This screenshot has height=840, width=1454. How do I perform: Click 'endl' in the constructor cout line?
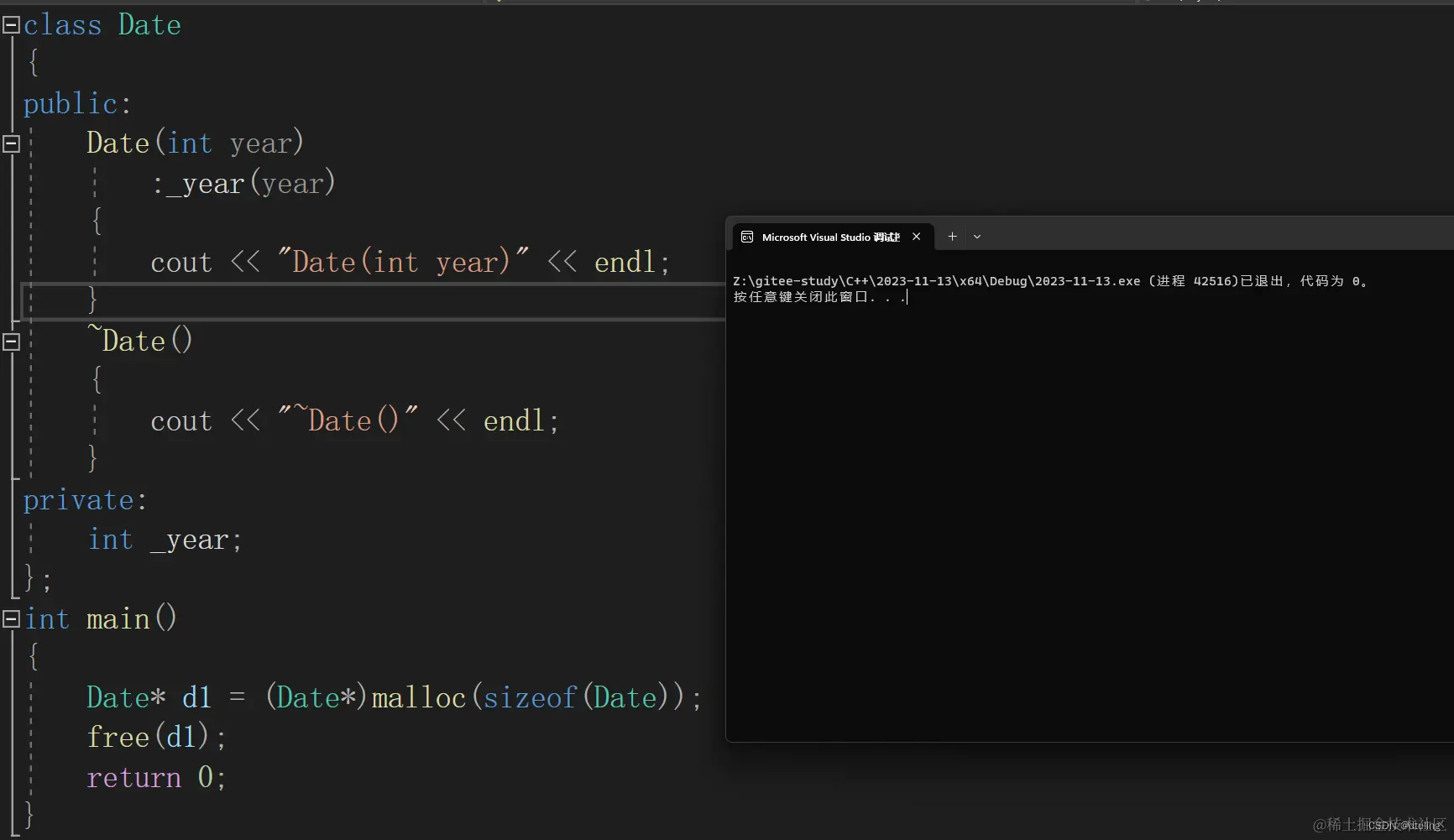pyautogui.click(x=625, y=262)
